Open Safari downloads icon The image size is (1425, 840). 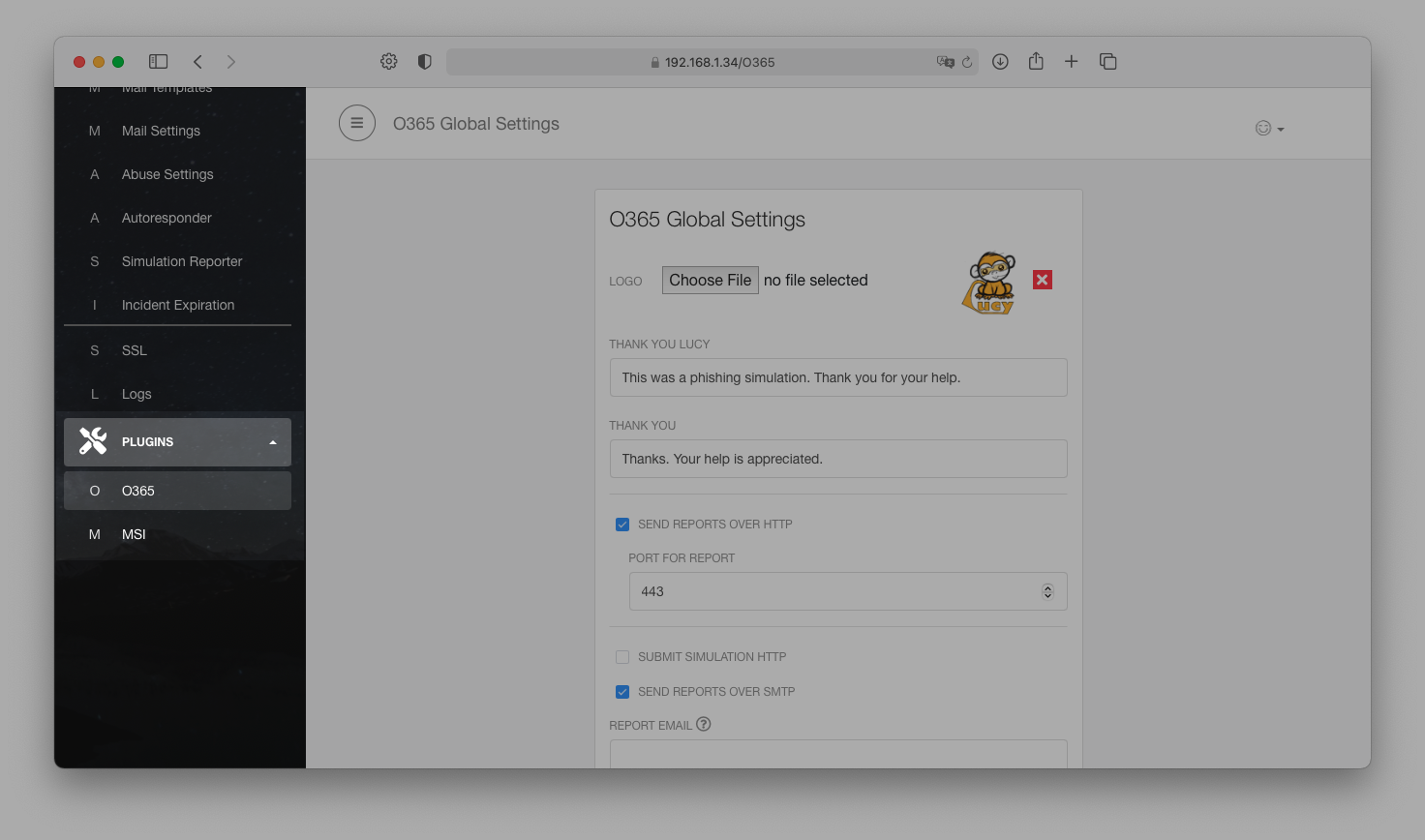[x=1001, y=62]
